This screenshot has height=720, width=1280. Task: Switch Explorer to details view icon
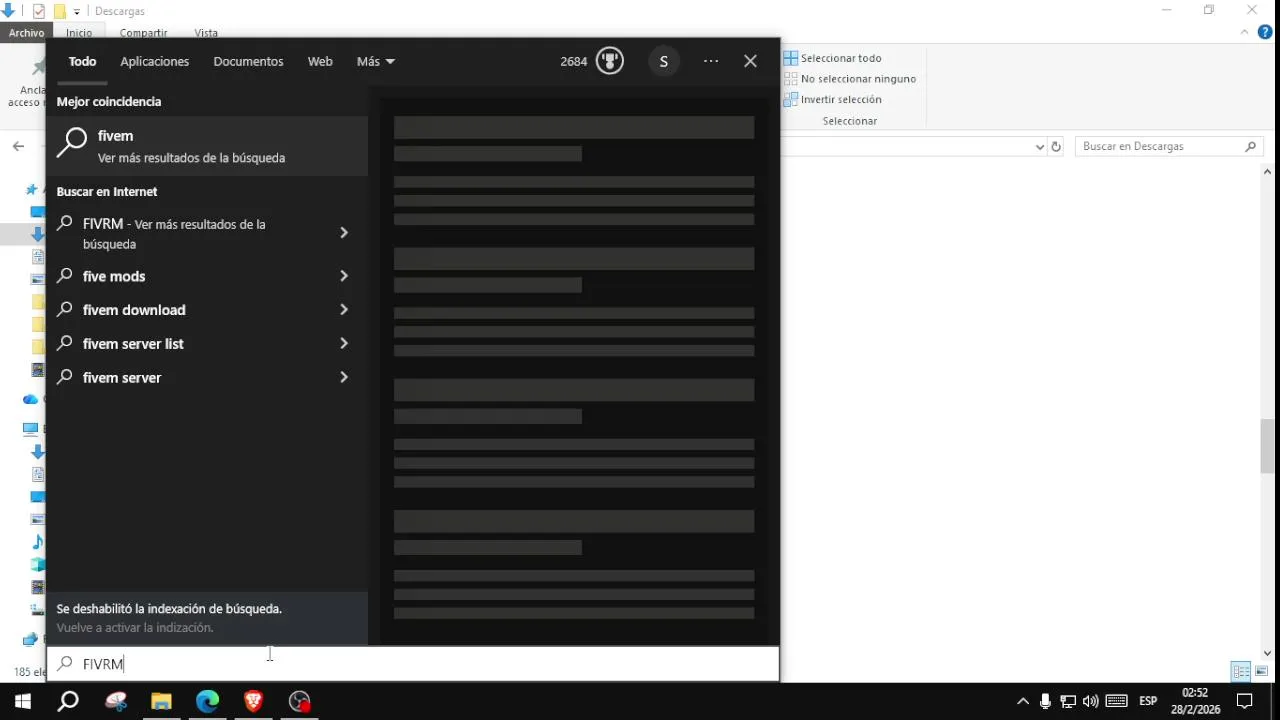pyautogui.click(x=1241, y=672)
